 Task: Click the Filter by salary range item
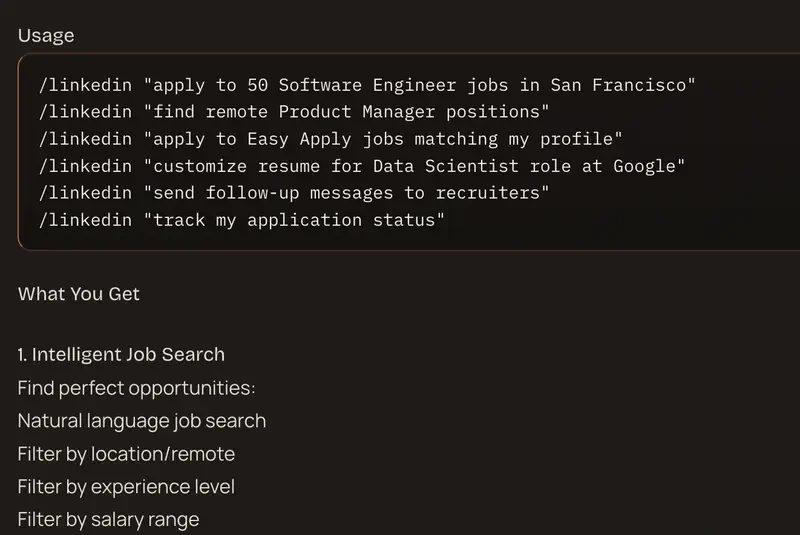click(108, 520)
